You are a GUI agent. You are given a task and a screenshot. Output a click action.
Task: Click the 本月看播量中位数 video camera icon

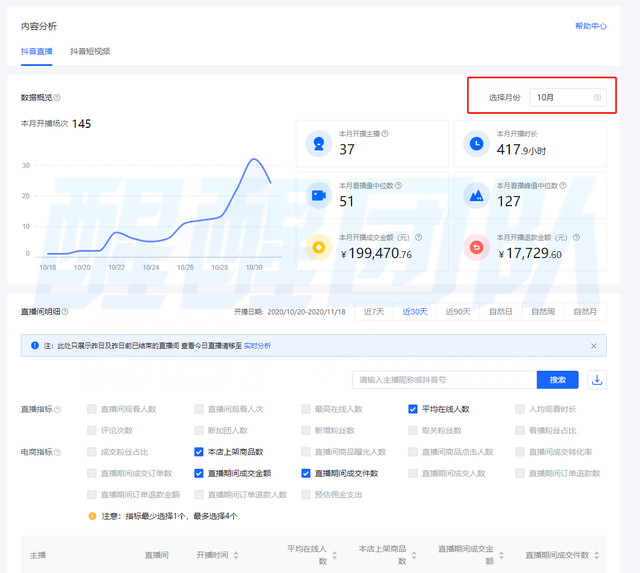coord(319,196)
